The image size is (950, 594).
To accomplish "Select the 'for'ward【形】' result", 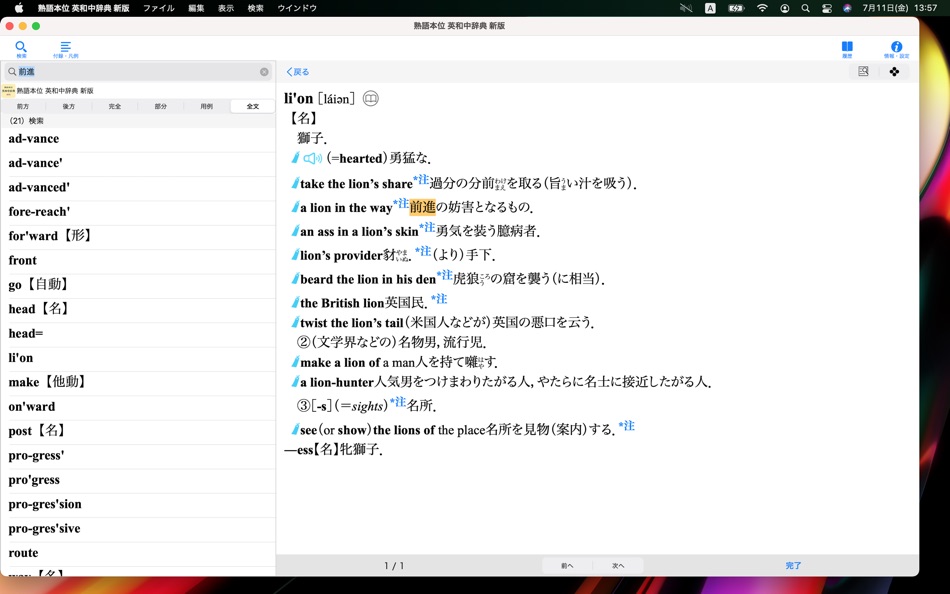I will 138,236.
